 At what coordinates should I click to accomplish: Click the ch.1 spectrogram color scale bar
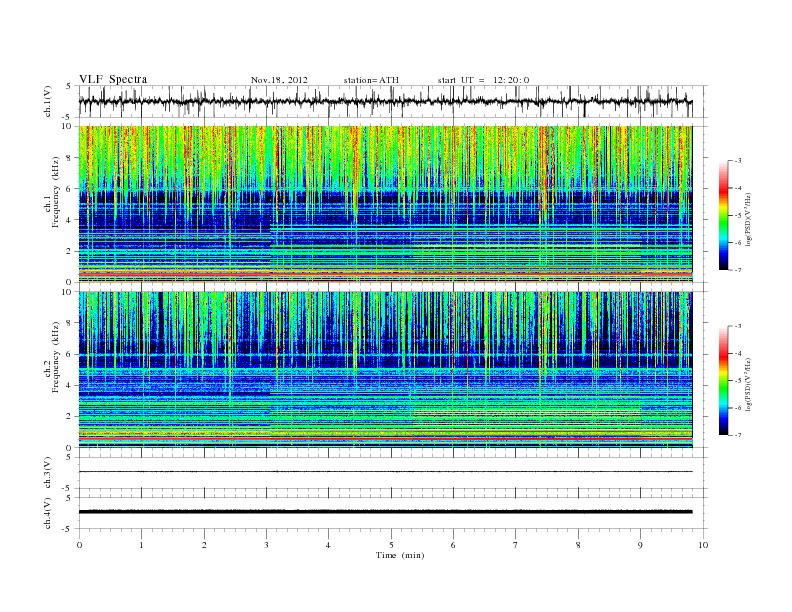pos(724,215)
